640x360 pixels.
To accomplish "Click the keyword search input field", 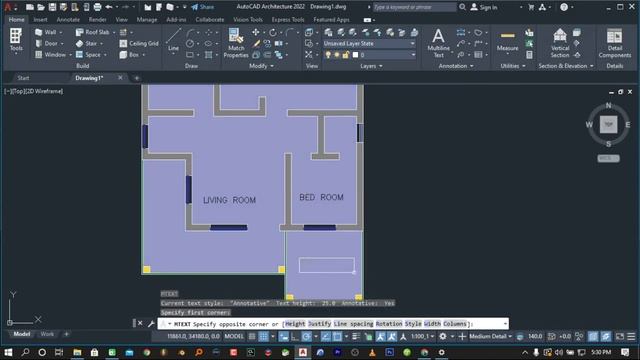I will (415, 7).
